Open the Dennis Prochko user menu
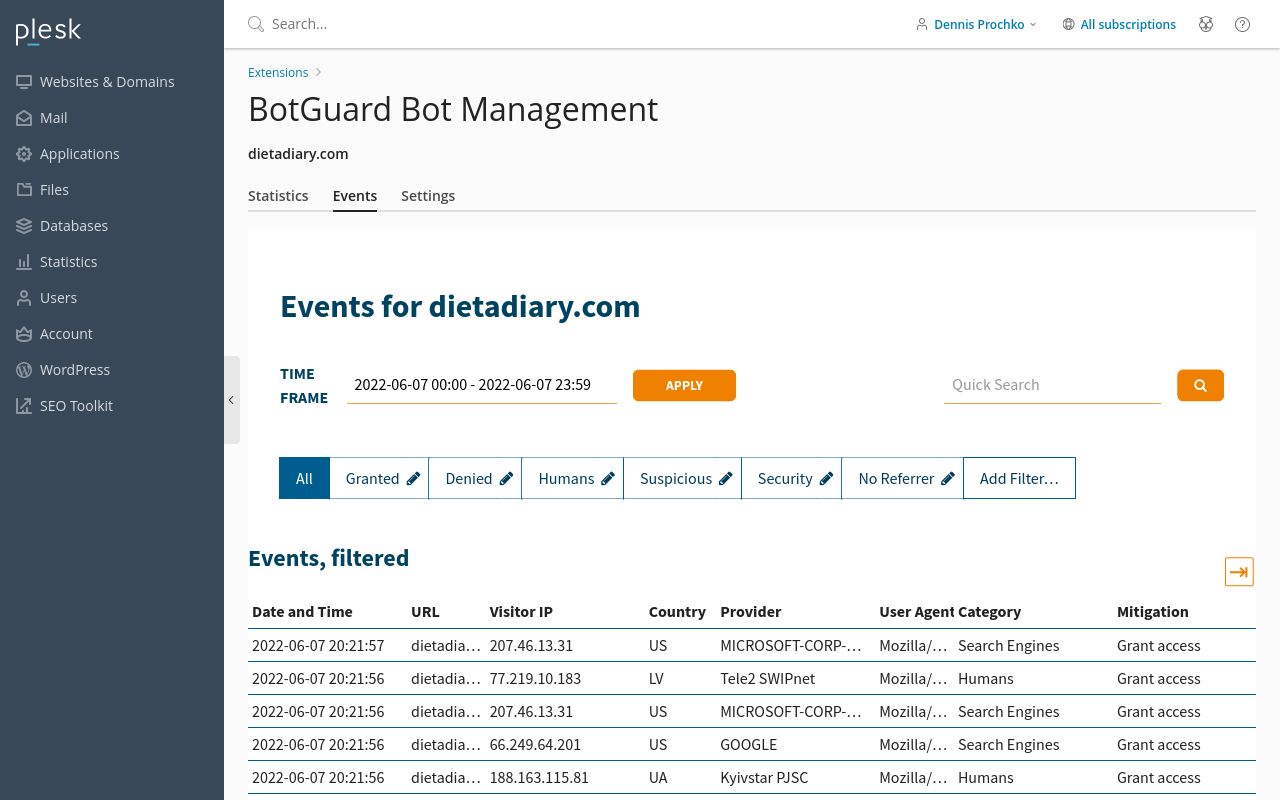Viewport: 1280px width, 800px height. 976,24
